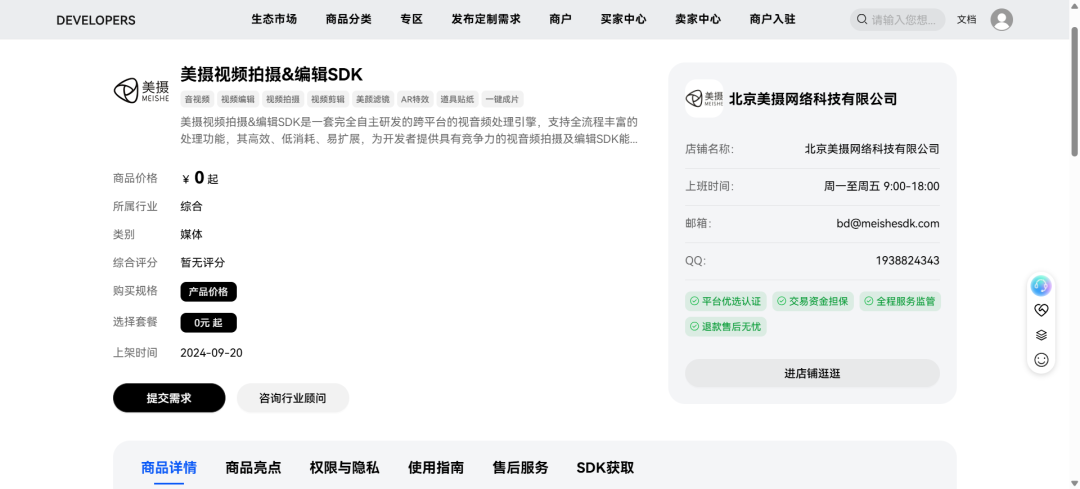The height and width of the screenshot is (489, 1080).
Task: Click the email bd@meishesdk.com
Action: tap(888, 223)
